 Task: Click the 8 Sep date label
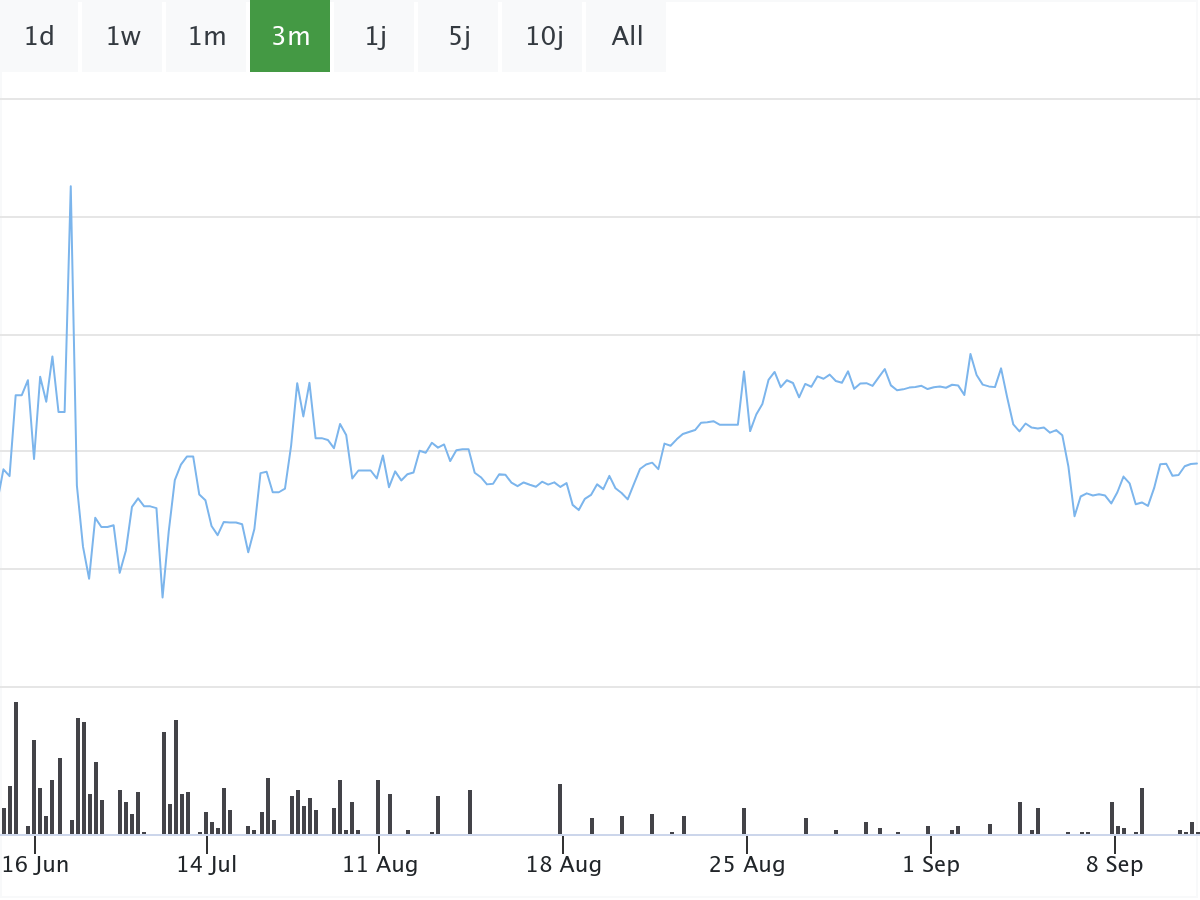(x=1115, y=865)
